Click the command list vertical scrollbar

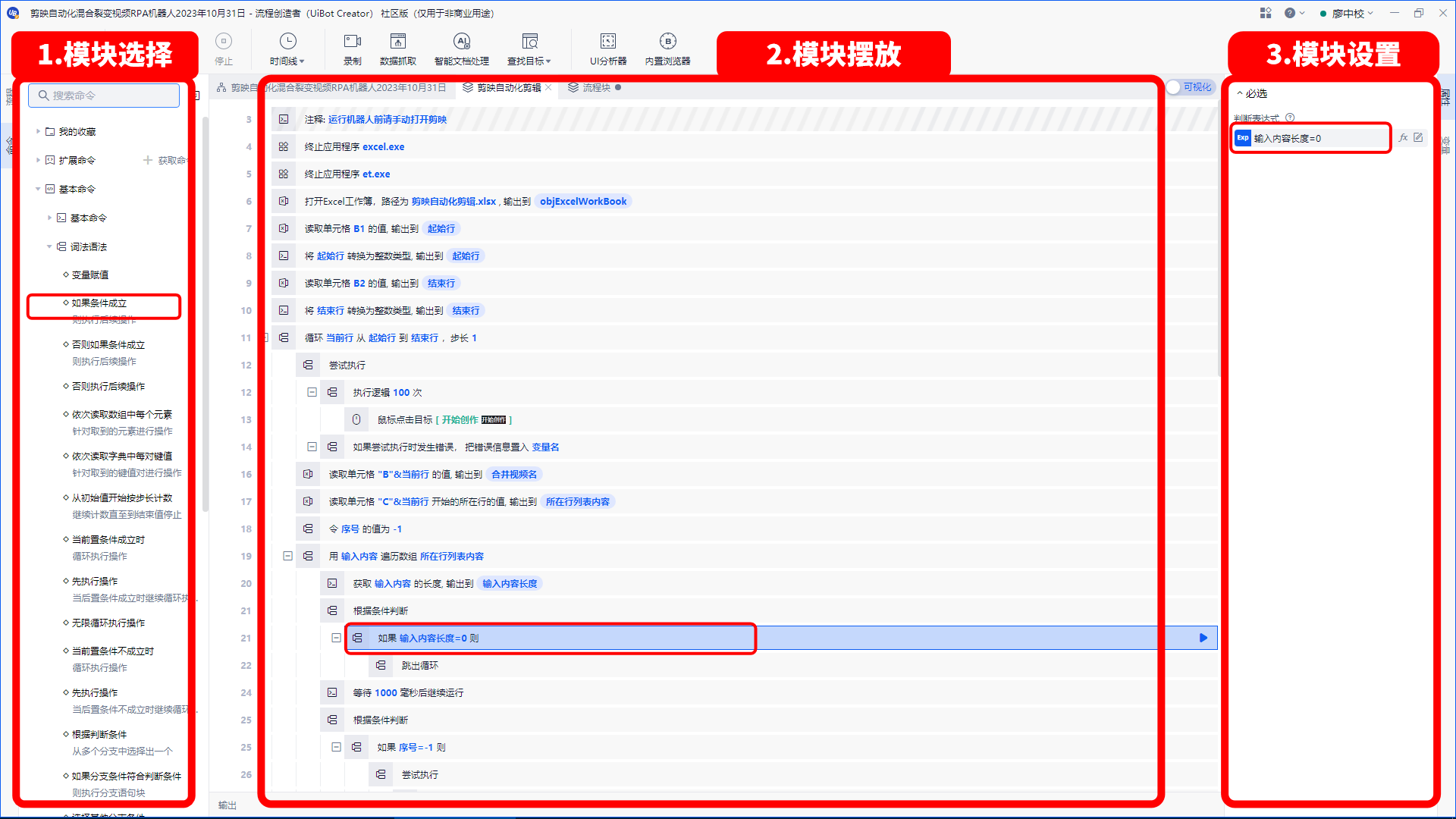pos(206,315)
